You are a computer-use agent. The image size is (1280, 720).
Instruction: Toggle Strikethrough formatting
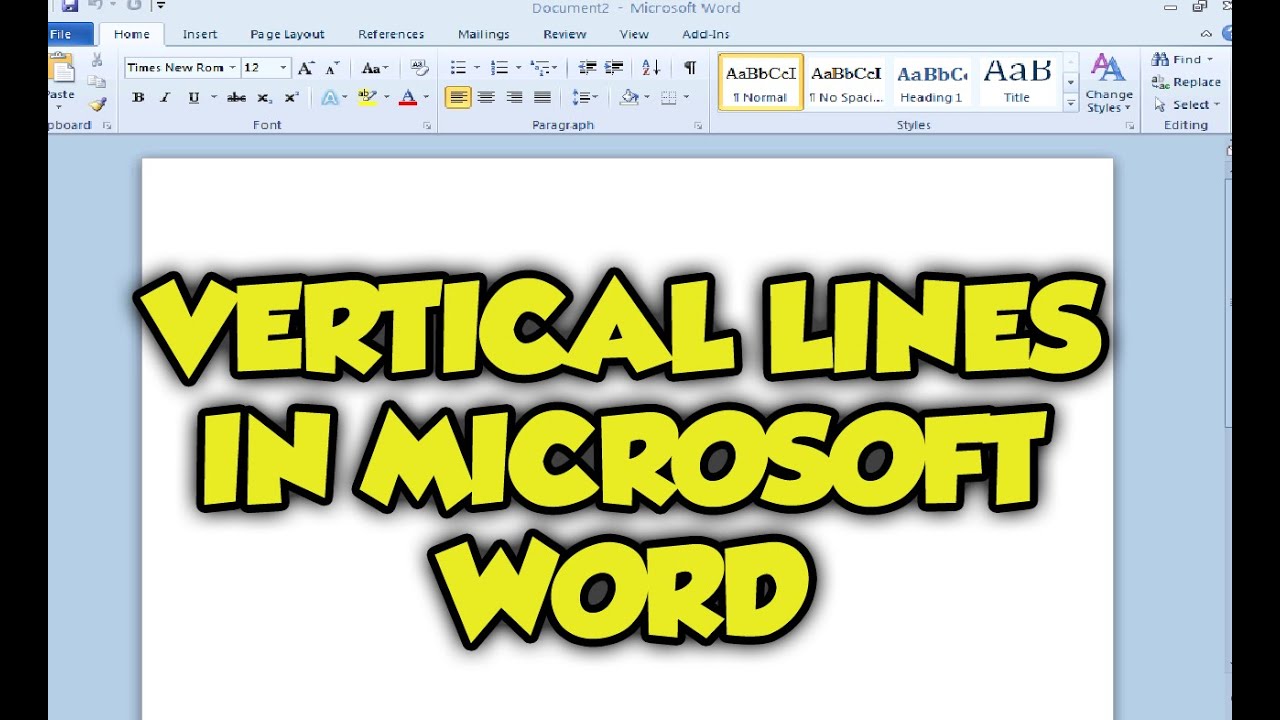tap(237, 97)
